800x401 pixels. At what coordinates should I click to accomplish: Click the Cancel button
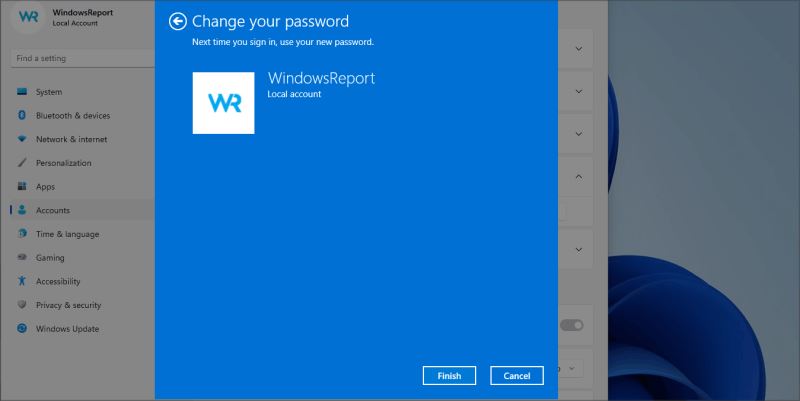click(x=517, y=375)
